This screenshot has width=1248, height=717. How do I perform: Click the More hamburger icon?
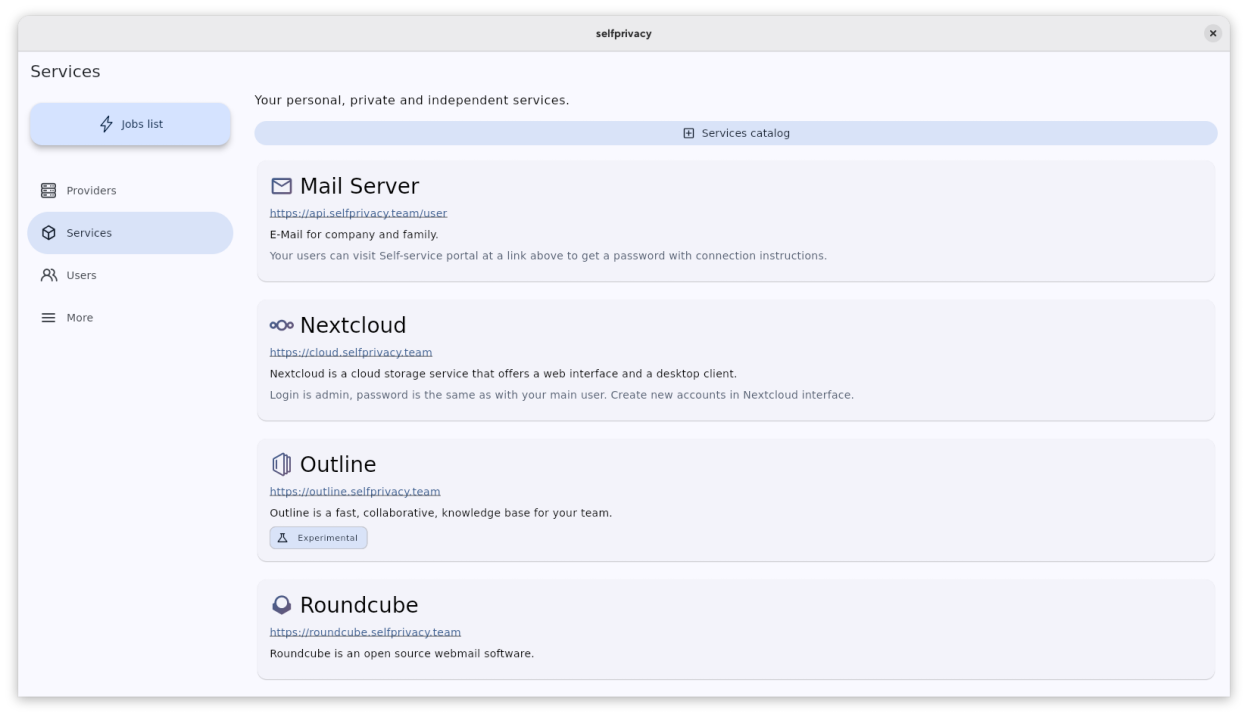tap(48, 318)
